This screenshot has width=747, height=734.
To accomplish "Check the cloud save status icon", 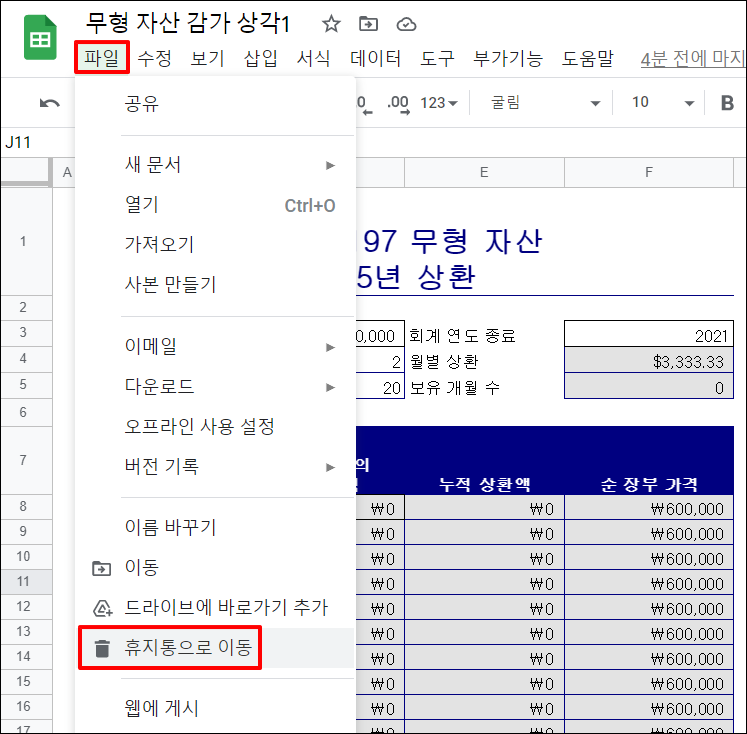I will tap(406, 24).
